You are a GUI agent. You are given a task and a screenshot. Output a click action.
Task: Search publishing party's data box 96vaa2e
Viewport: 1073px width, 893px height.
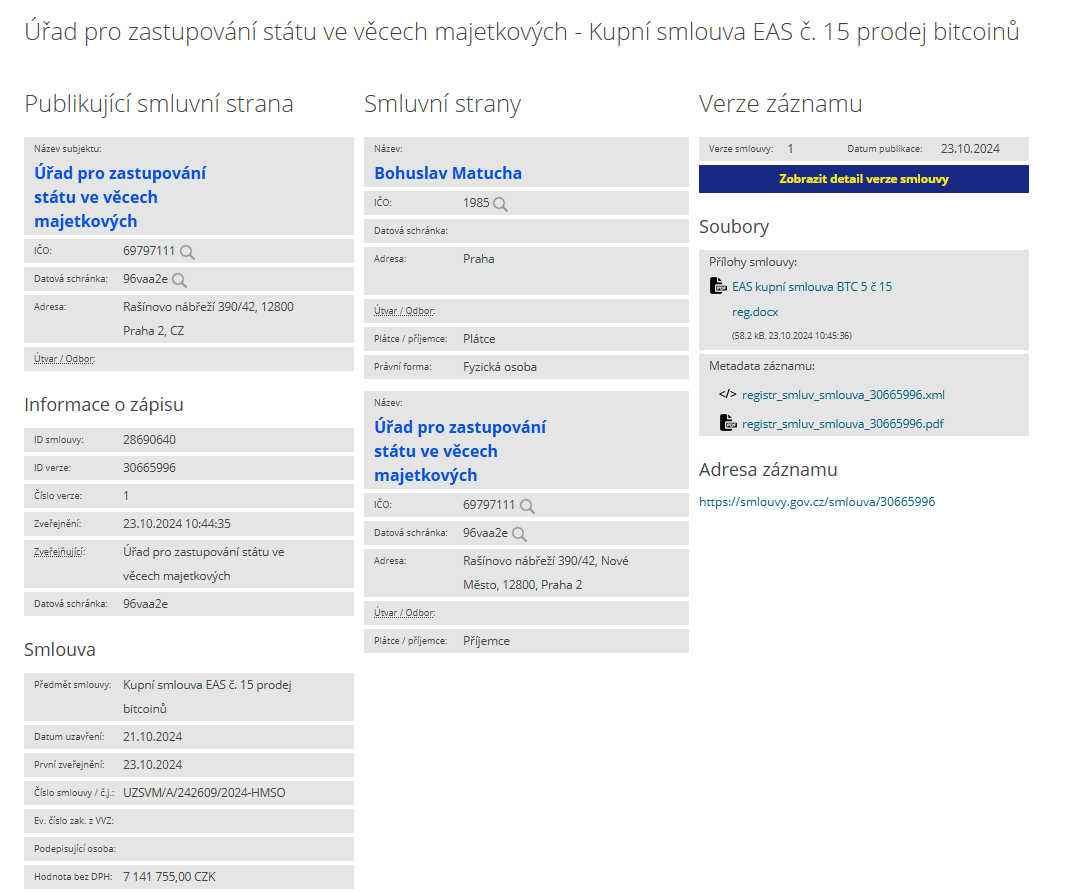[x=179, y=280]
